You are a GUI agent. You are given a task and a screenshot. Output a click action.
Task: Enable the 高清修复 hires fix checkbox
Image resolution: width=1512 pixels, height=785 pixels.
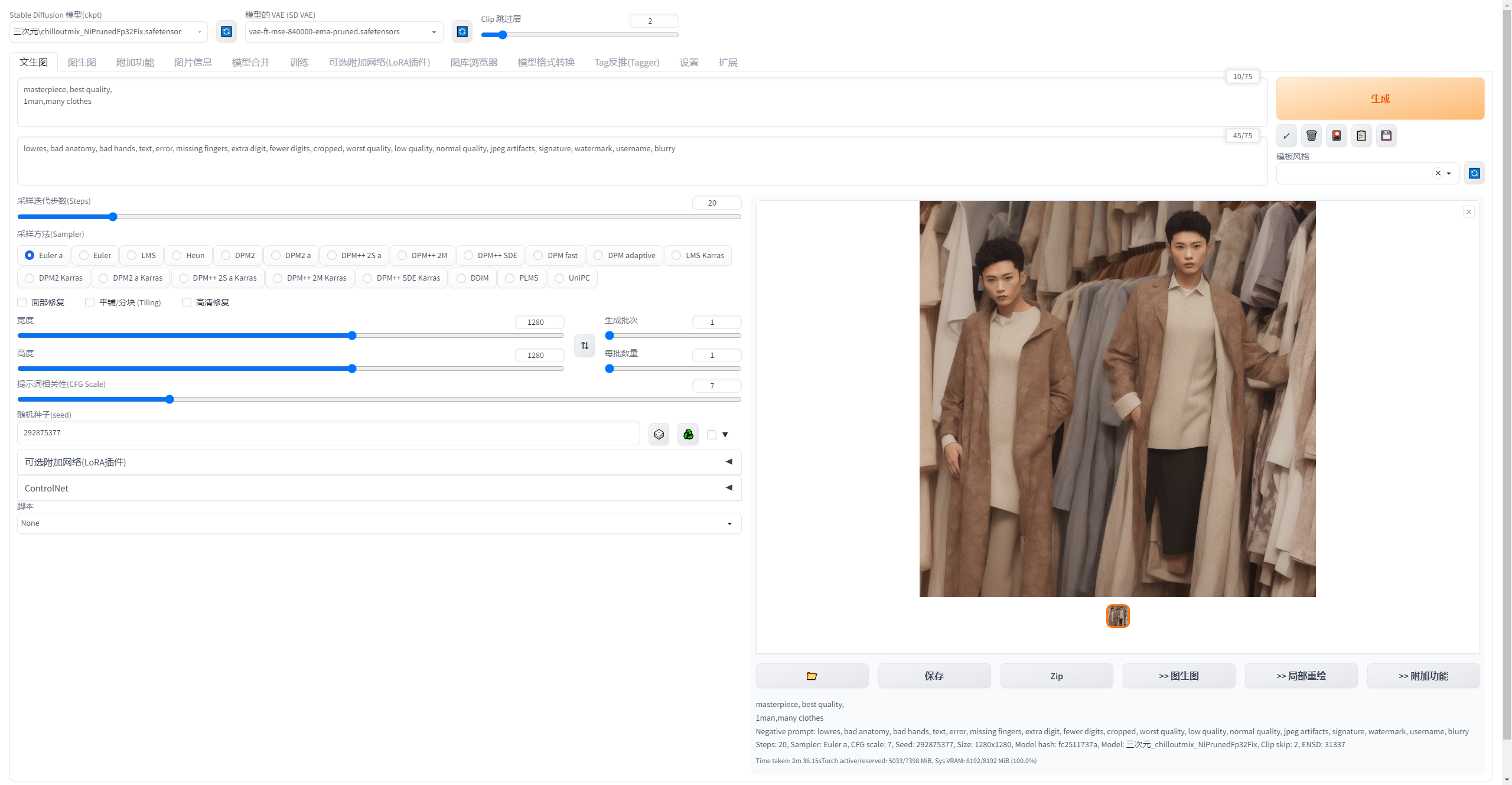(187, 302)
